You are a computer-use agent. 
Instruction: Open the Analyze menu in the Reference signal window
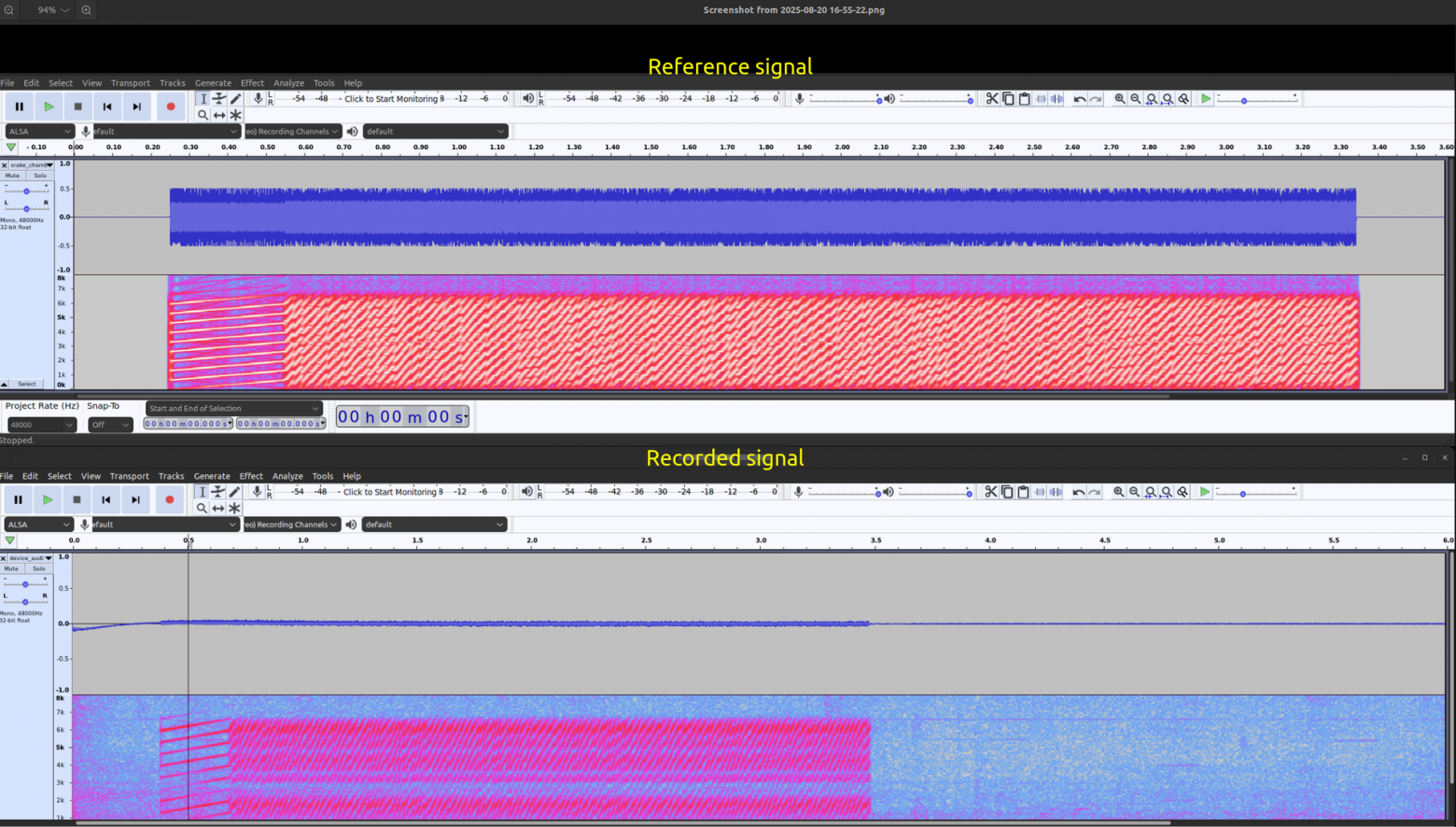[289, 83]
